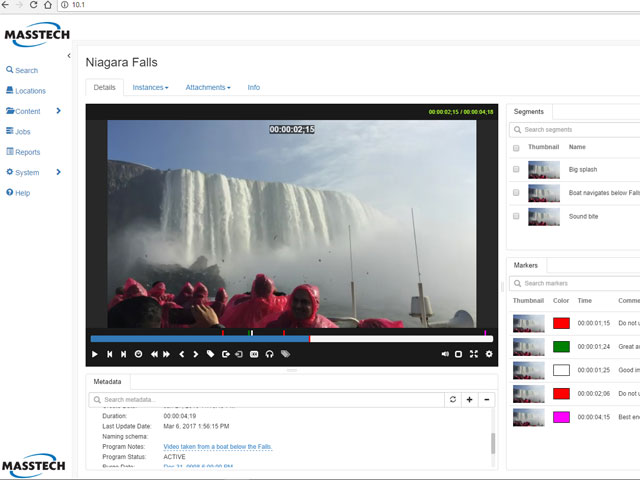
Task: Step back one frame
Action: [x=182, y=354]
